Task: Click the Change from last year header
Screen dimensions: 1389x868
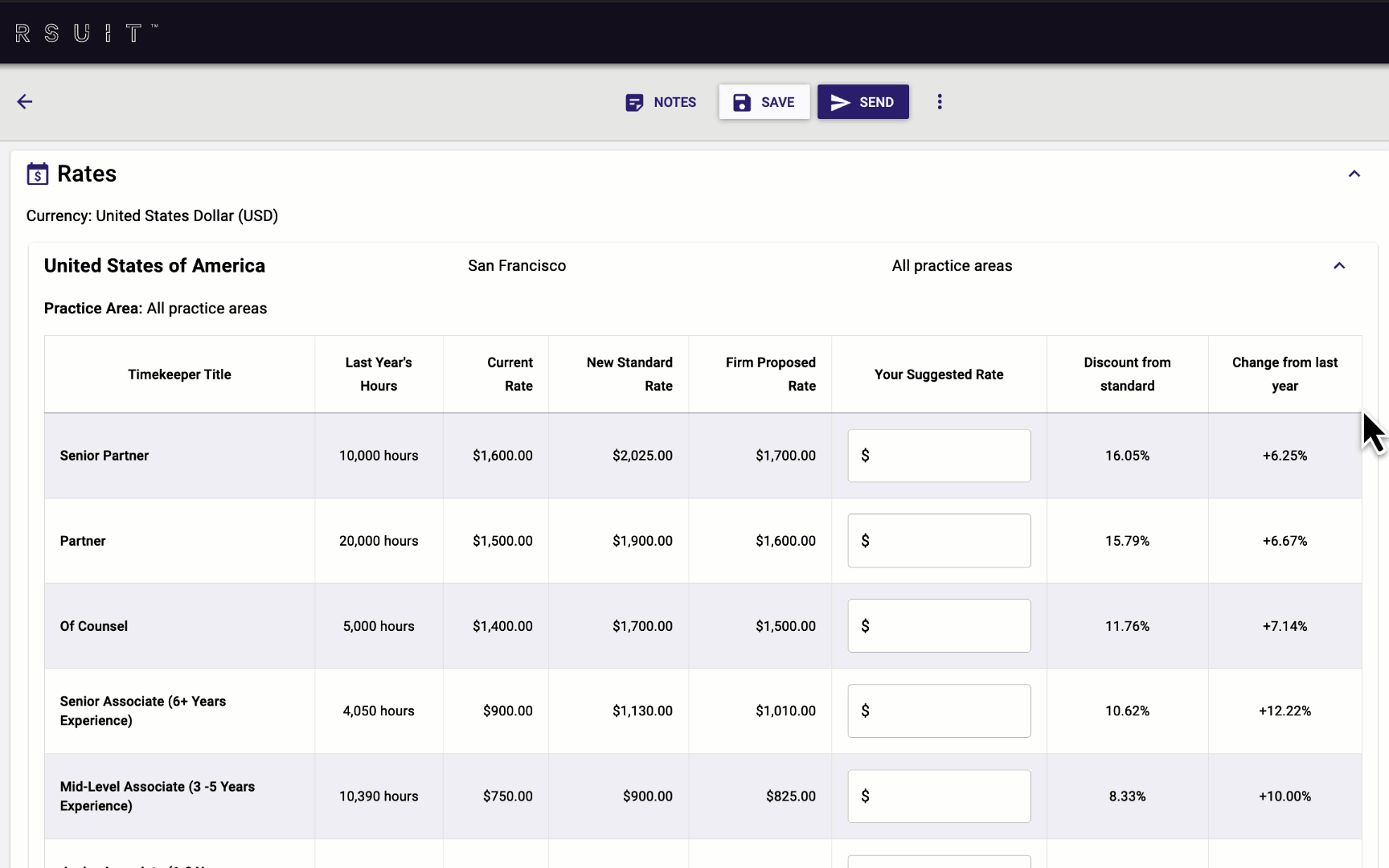Action: click(x=1285, y=375)
